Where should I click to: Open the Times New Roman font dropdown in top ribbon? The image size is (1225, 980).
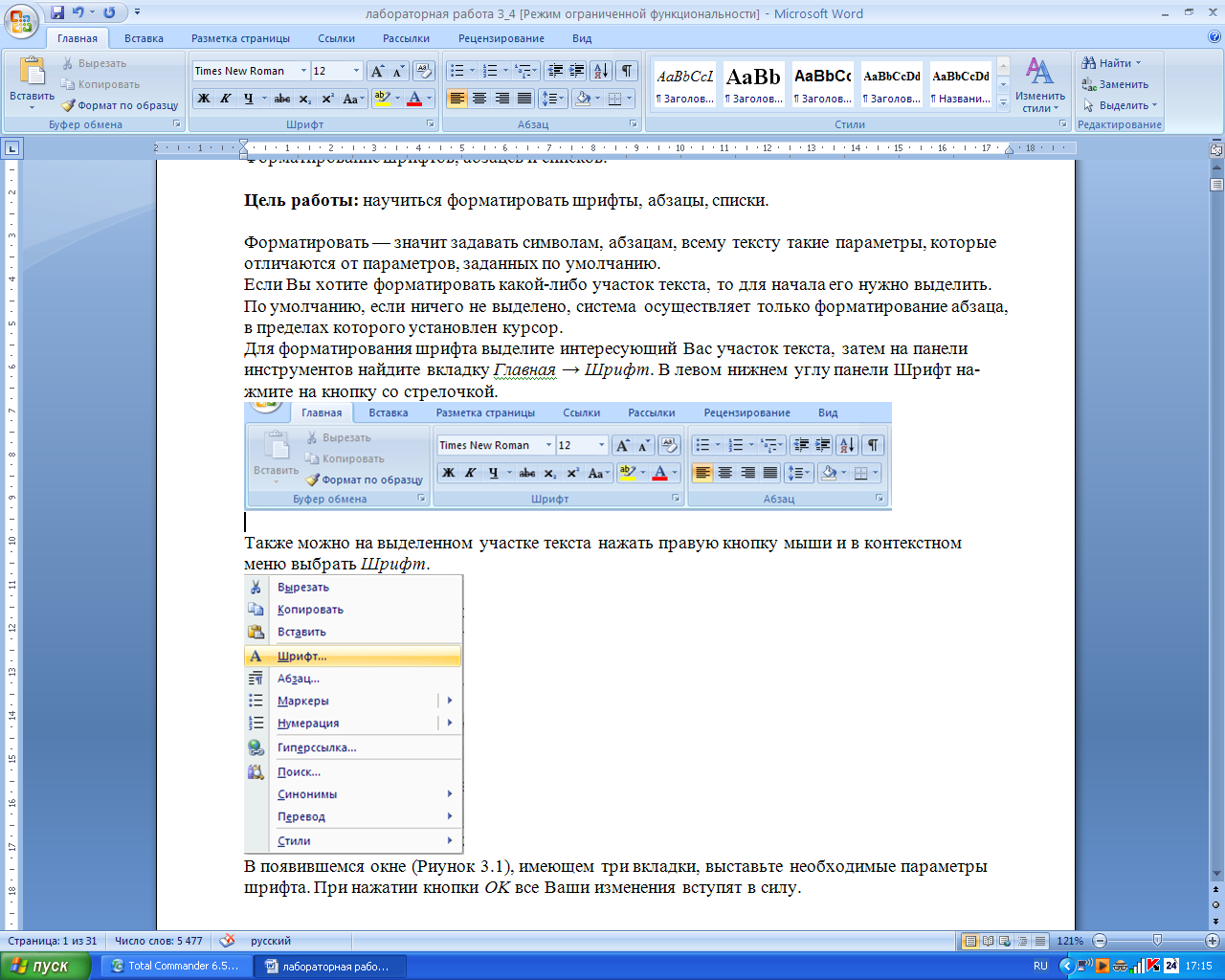tap(303, 71)
